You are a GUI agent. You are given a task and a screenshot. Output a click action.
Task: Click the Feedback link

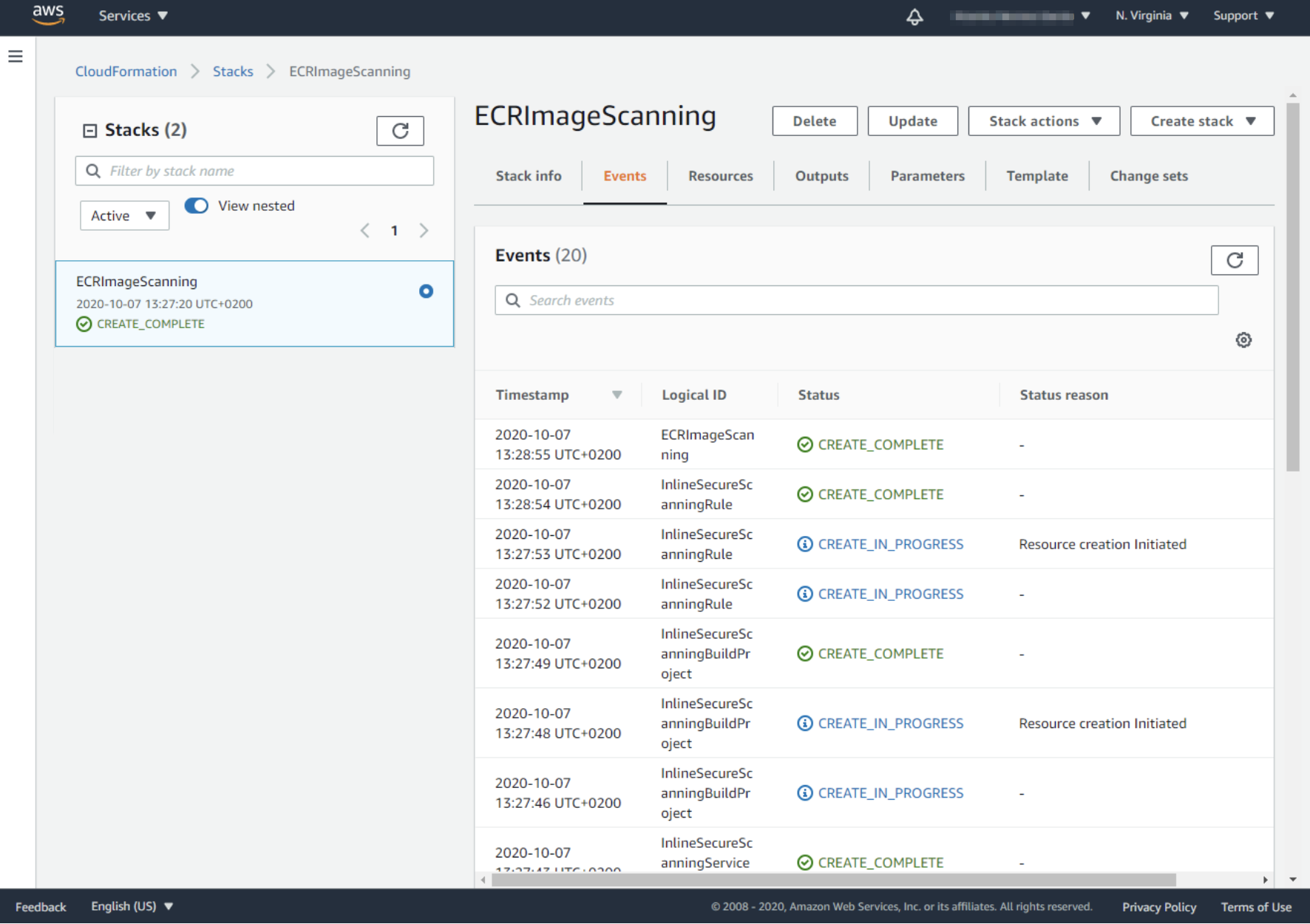pyautogui.click(x=41, y=907)
